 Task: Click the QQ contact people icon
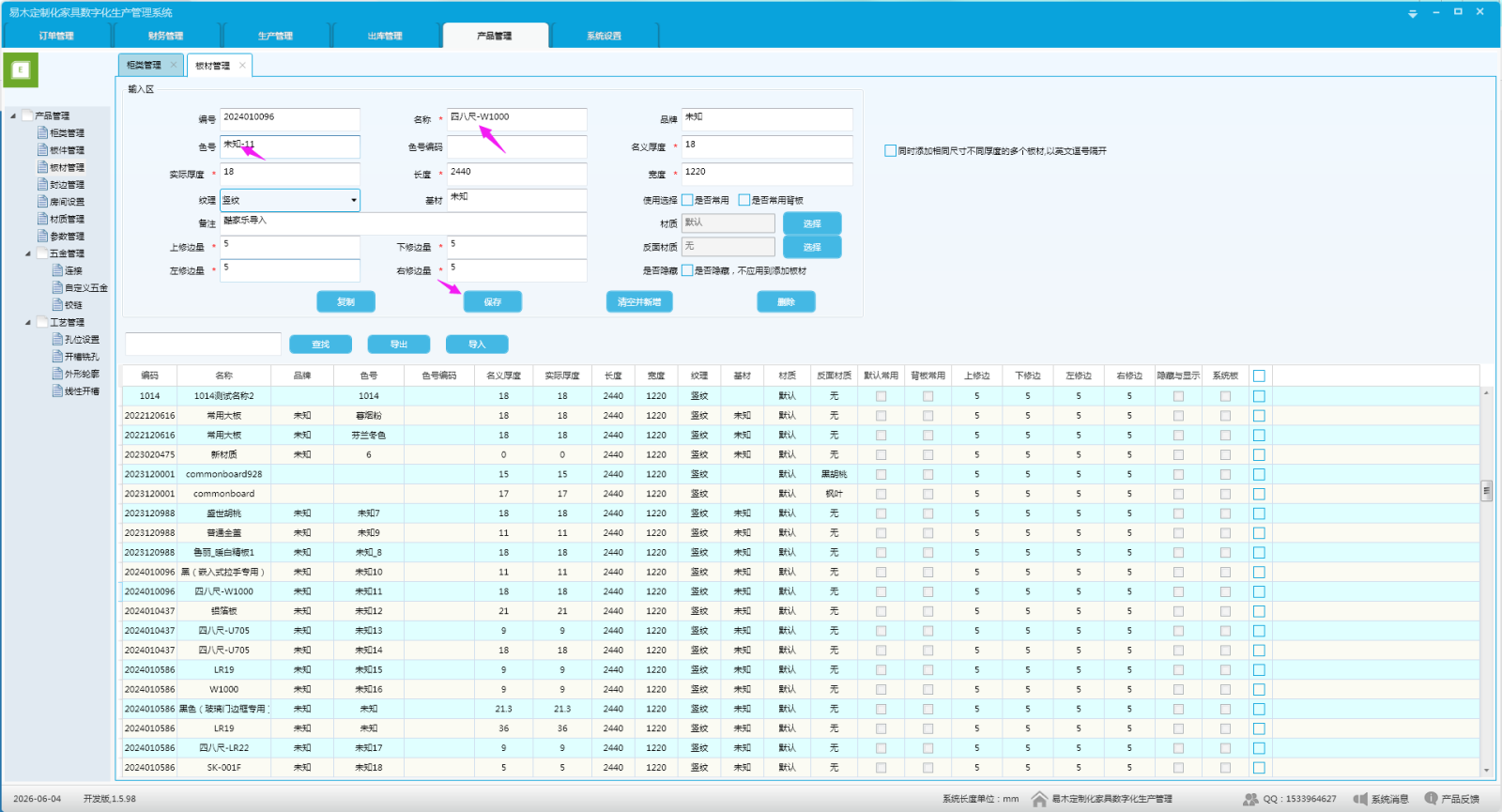tap(1250, 799)
